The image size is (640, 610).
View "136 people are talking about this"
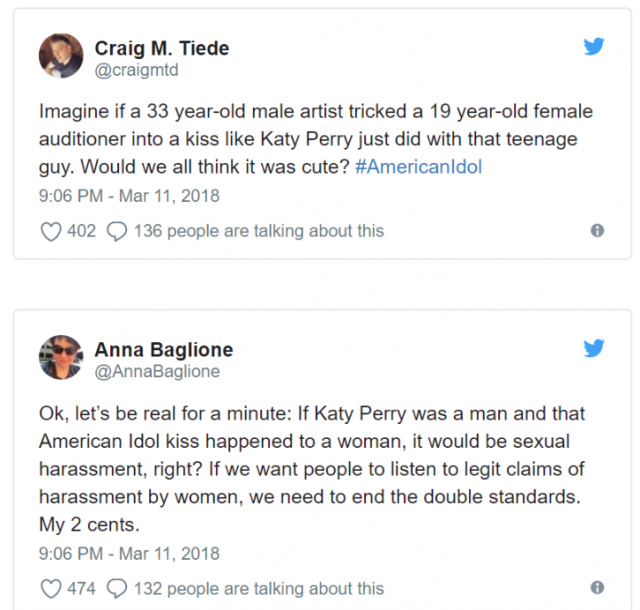click(x=258, y=231)
